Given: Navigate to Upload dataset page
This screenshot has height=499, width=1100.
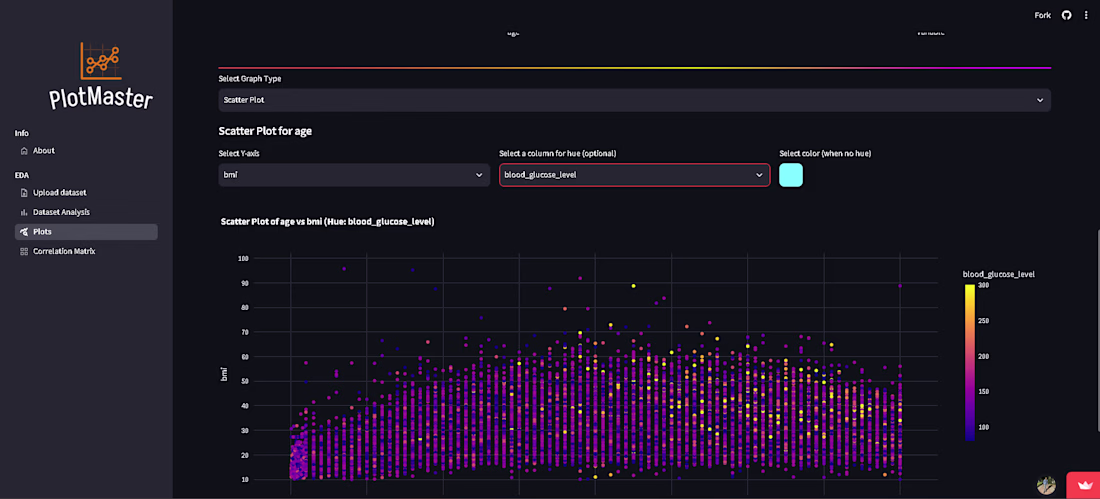Looking at the screenshot, I should coord(60,192).
